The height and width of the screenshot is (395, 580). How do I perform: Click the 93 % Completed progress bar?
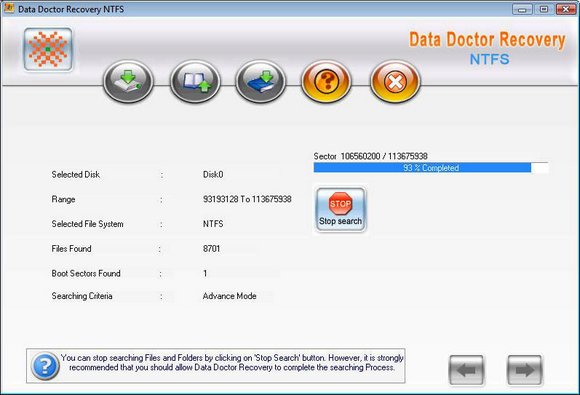431,168
